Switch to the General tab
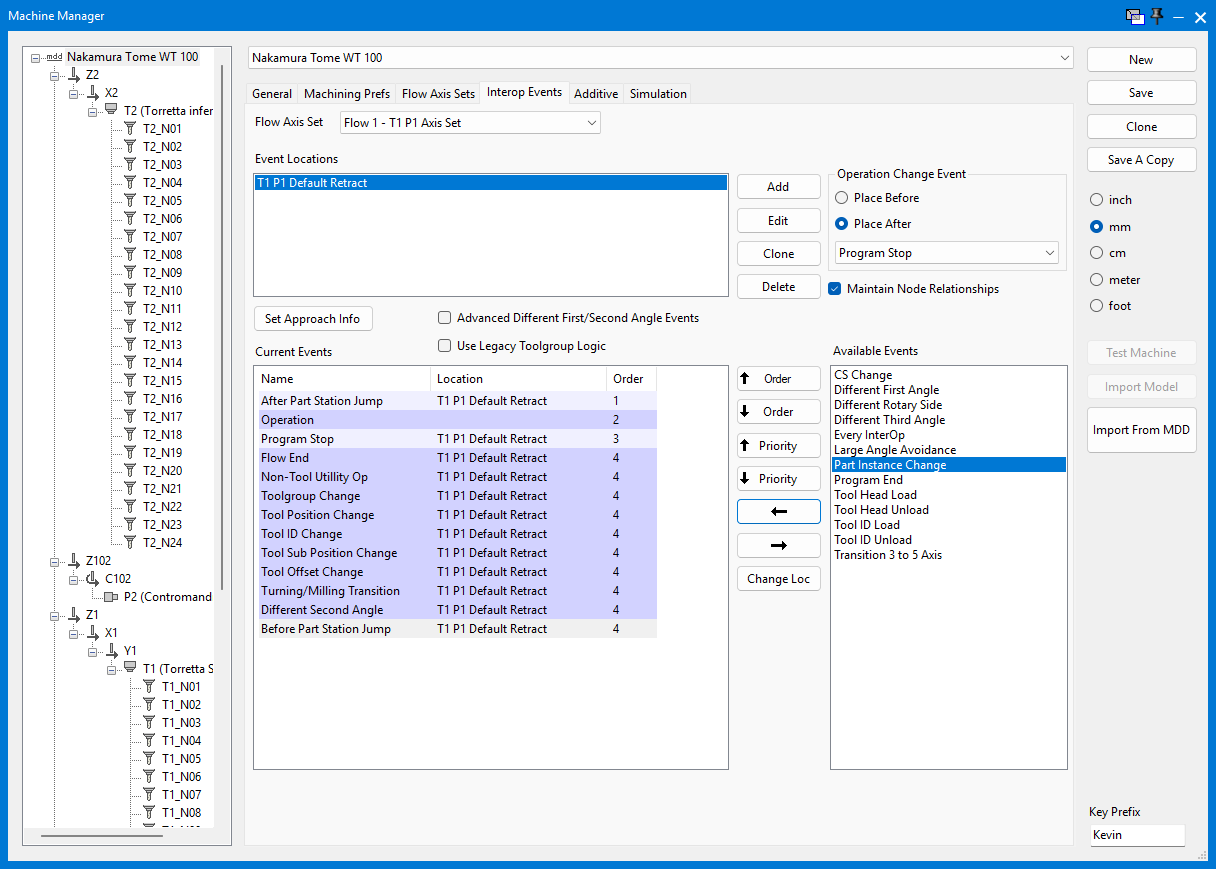Screen dimensions: 1216x869 pyautogui.click(x=272, y=94)
